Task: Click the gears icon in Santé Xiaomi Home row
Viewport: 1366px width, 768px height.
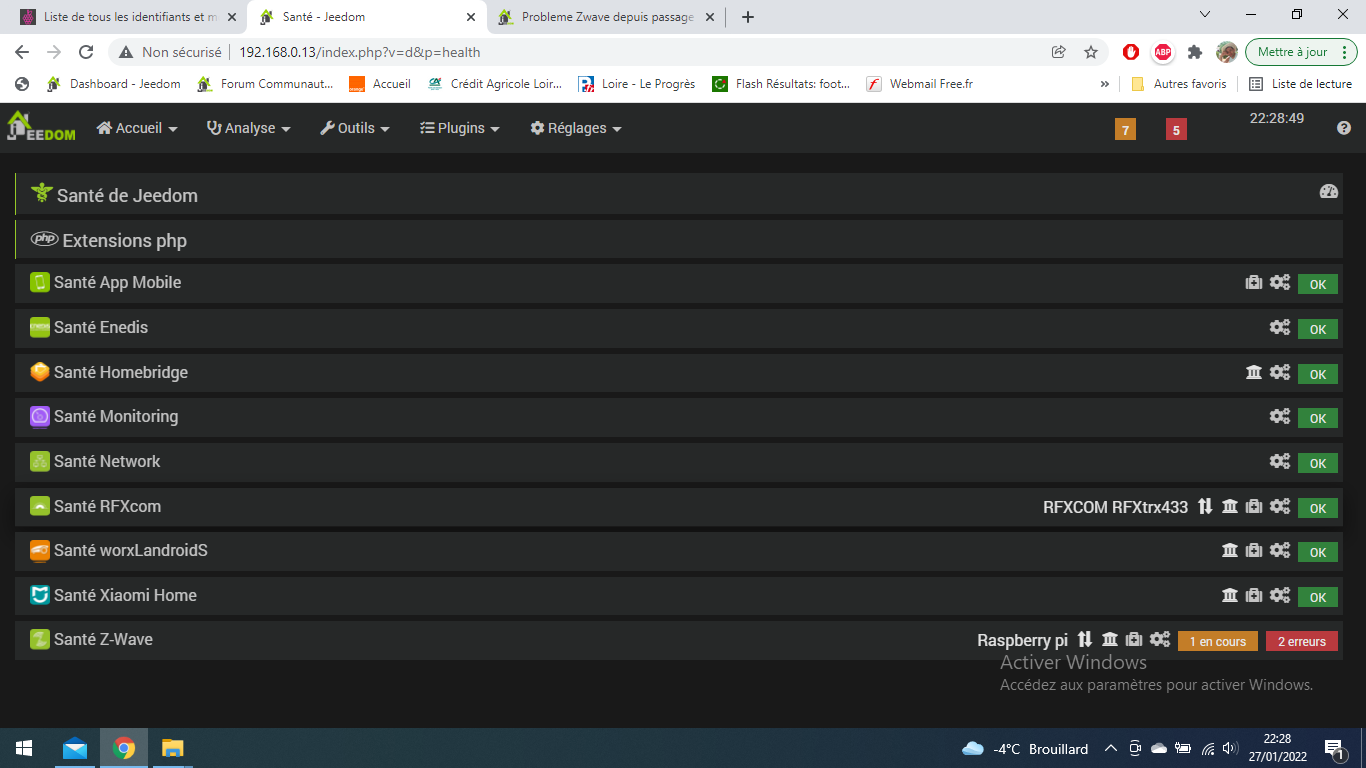Action: click(x=1280, y=595)
